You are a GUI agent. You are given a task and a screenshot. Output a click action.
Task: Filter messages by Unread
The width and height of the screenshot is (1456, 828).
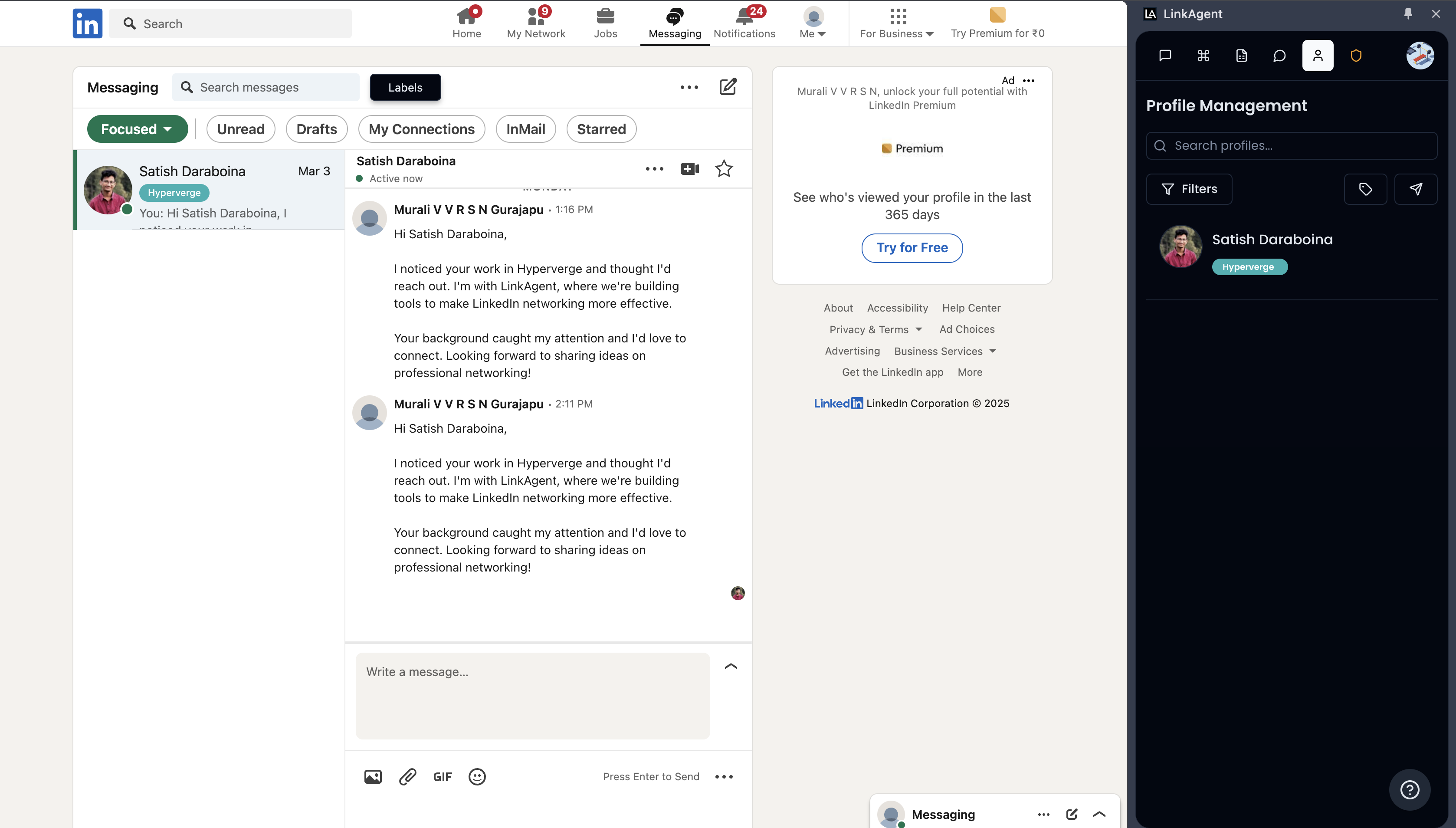241,129
